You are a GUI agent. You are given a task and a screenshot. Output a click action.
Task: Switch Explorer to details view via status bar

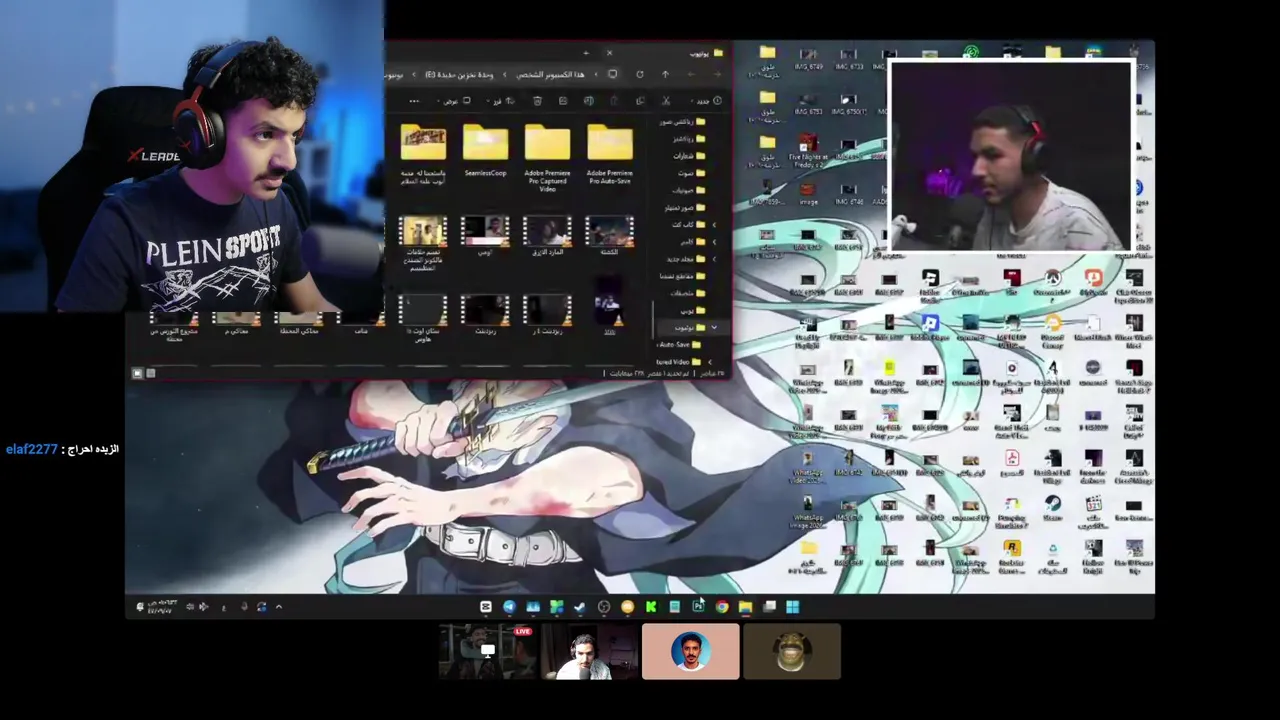pyautogui.click(x=151, y=373)
